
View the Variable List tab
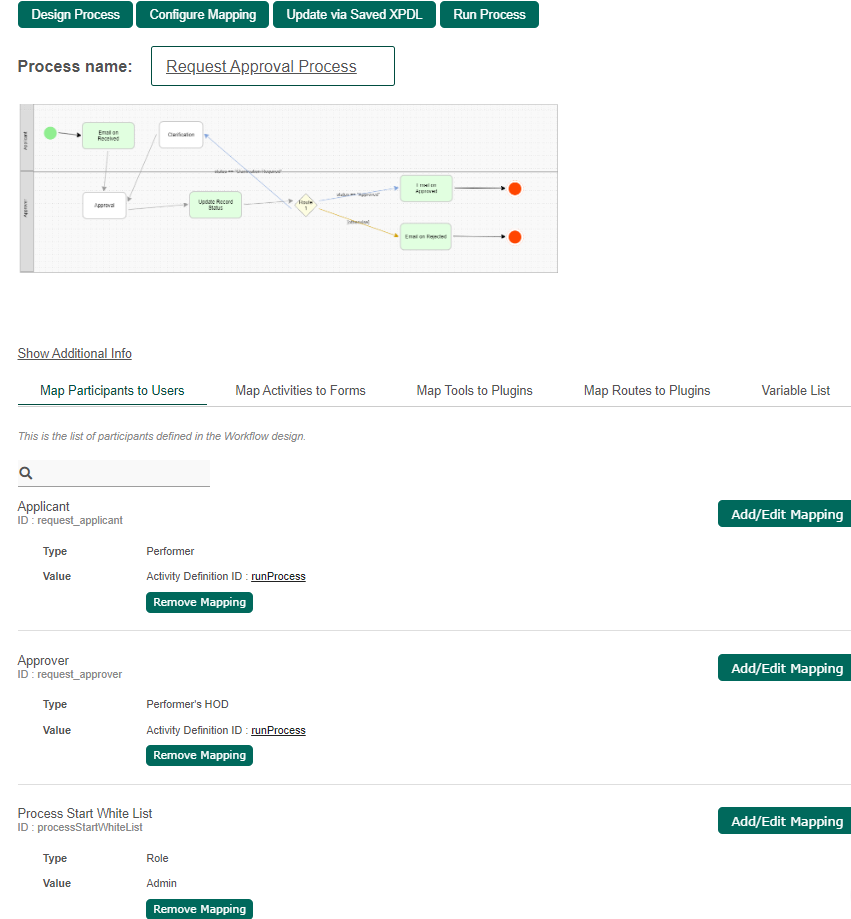coord(795,391)
